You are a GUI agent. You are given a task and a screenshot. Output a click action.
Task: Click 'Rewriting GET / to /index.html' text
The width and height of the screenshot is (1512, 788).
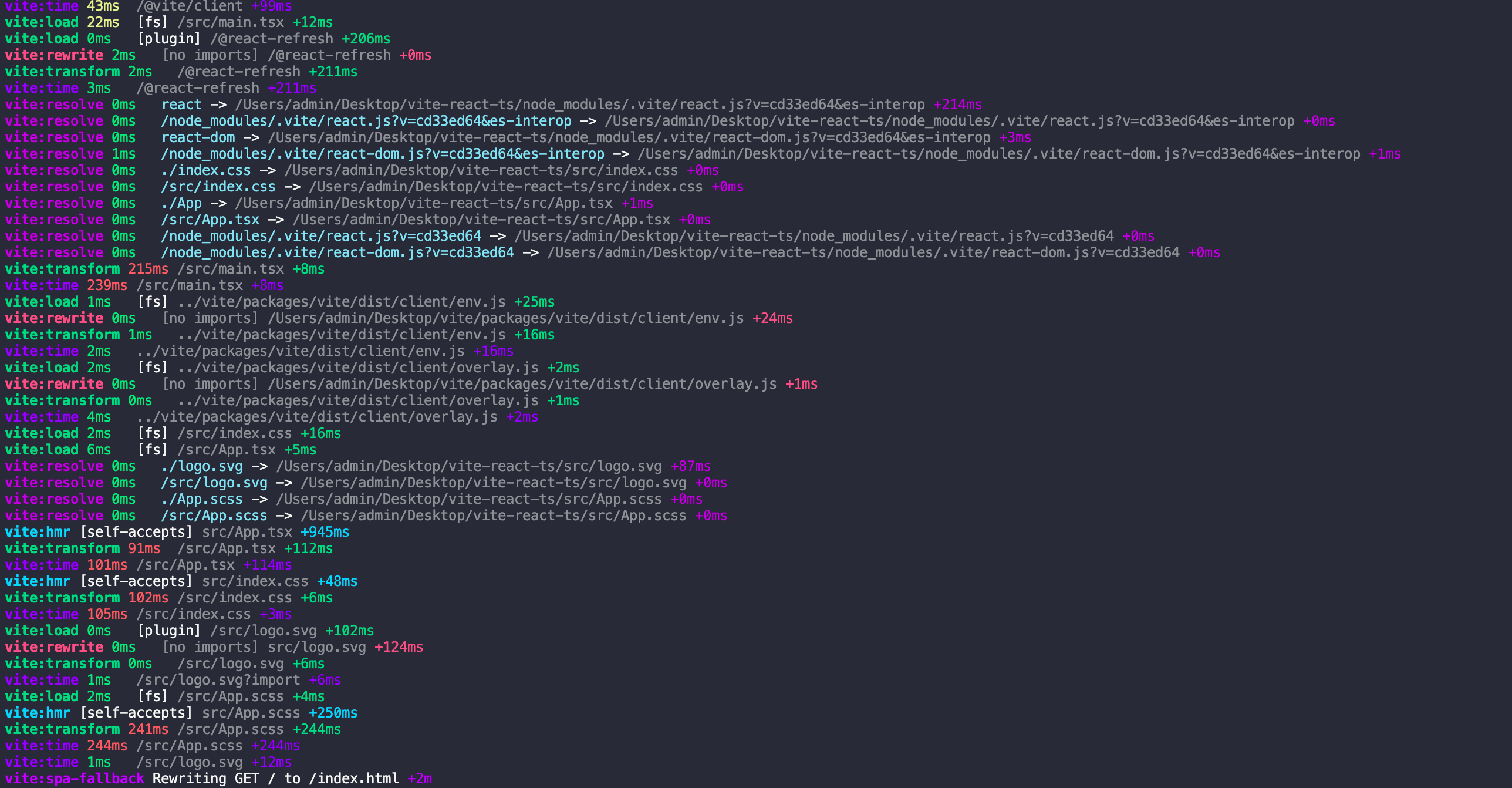pyautogui.click(x=275, y=779)
